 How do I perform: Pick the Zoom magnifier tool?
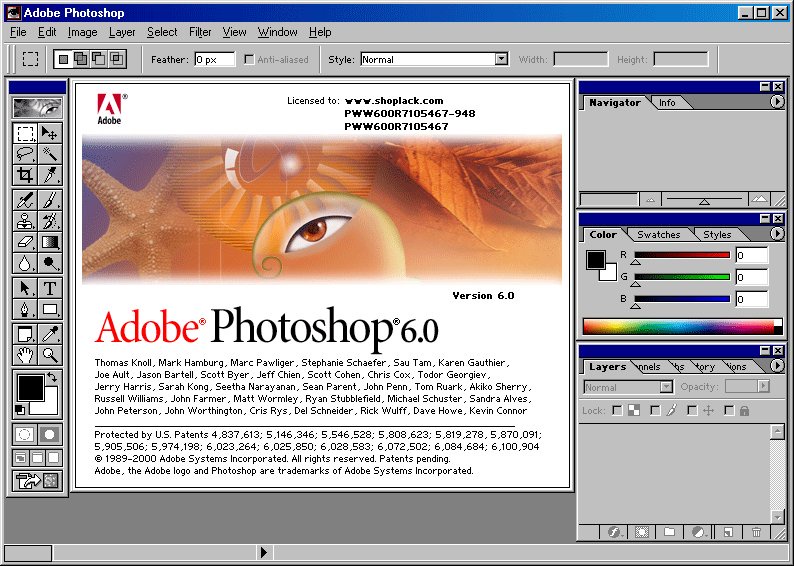50,355
